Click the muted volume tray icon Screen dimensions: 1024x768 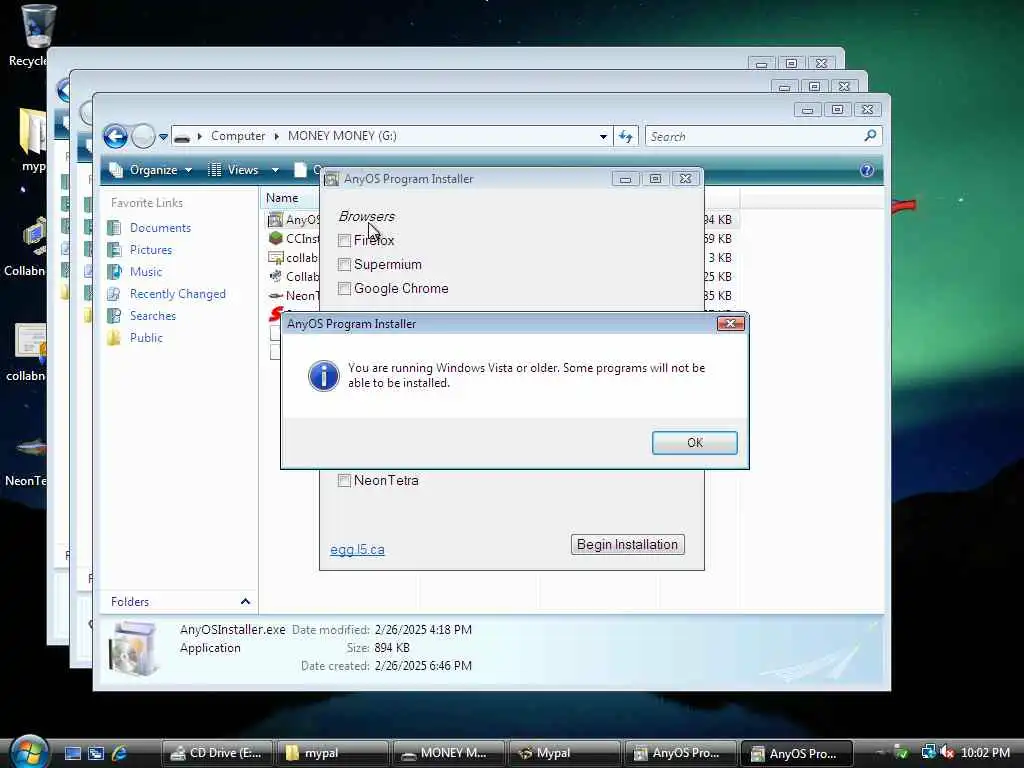click(947, 752)
